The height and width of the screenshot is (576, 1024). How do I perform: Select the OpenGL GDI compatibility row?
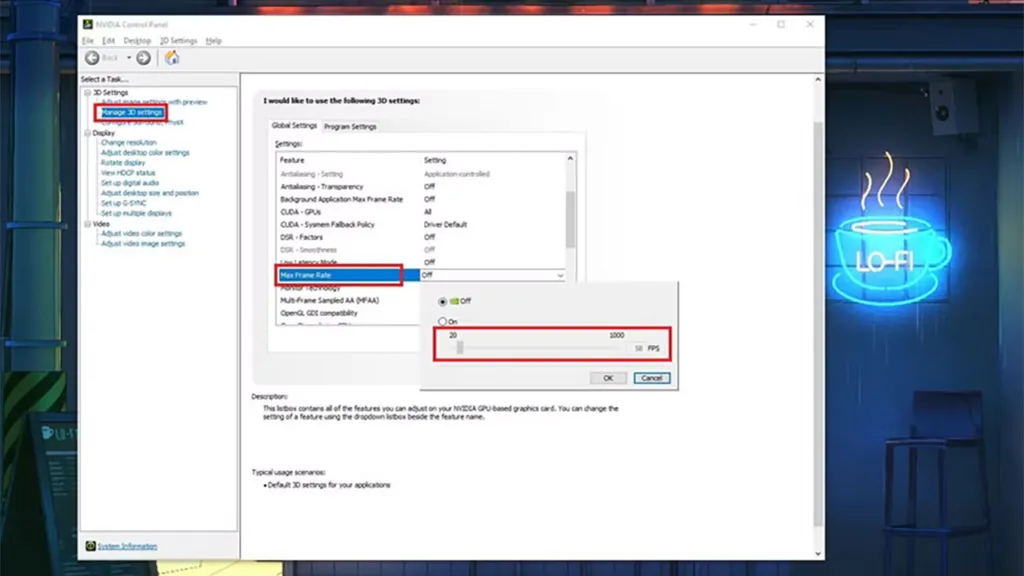tap(348, 313)
